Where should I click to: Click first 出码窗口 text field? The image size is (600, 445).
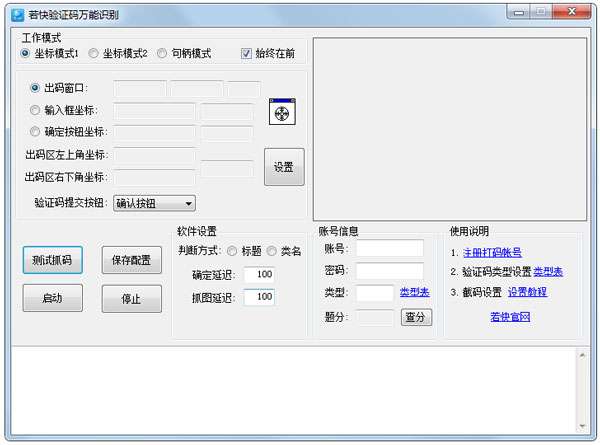(140, 88)
